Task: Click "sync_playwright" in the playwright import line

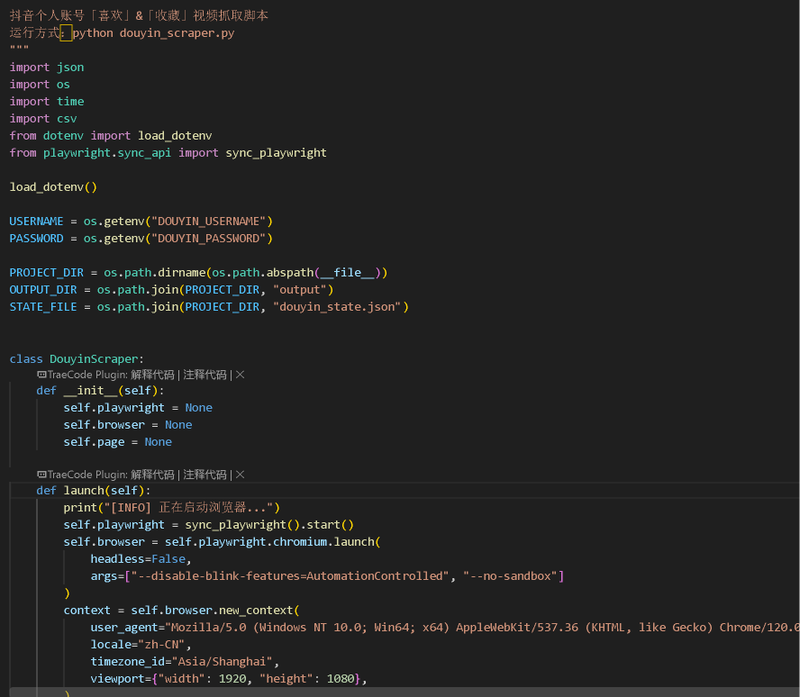Action: pos(276,153)
